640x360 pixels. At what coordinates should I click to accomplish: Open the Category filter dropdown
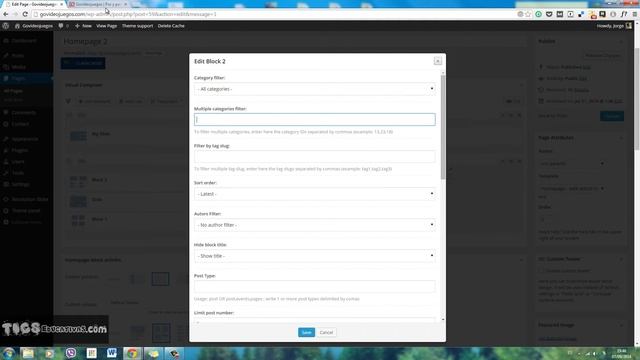(x=315, y=89)
